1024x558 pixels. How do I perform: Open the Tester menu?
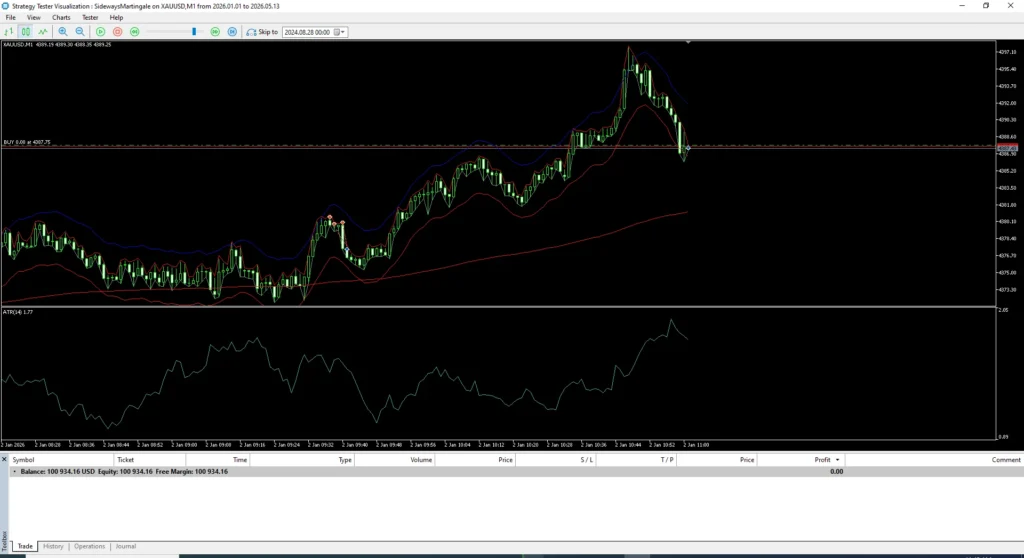90,18
